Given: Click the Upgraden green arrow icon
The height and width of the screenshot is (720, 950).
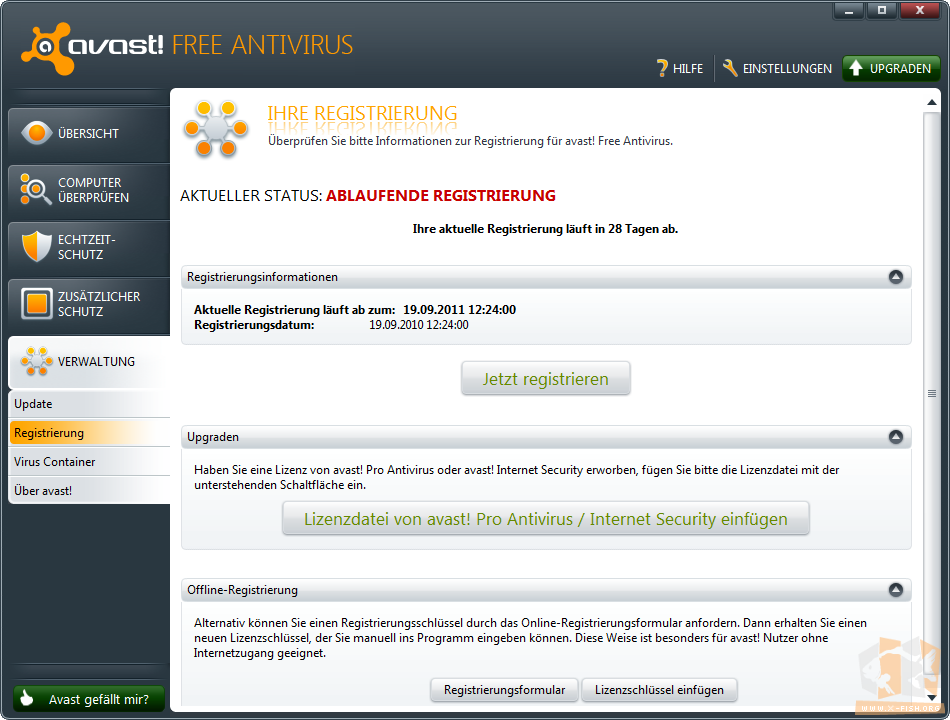Looking at the screenshot, I should pos(855,68).
